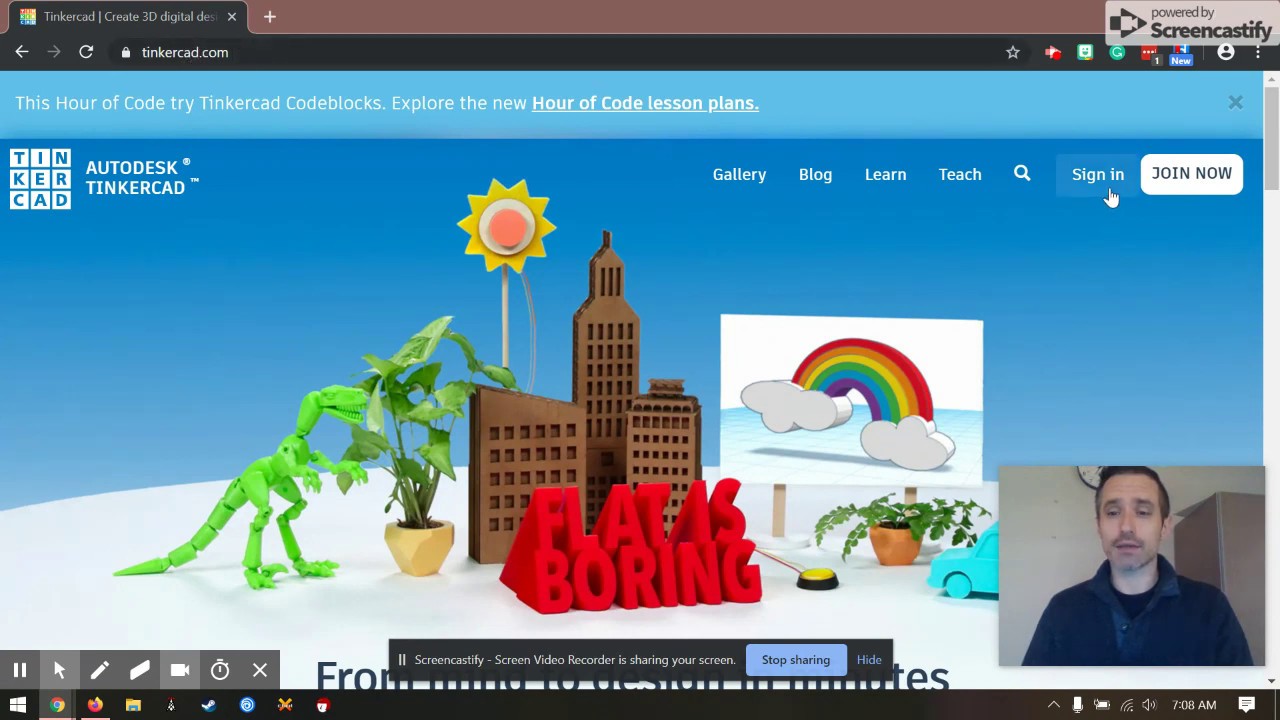
Task: Navigate to the Teach page
Action: pyautogui.click(x=960, y=174)
